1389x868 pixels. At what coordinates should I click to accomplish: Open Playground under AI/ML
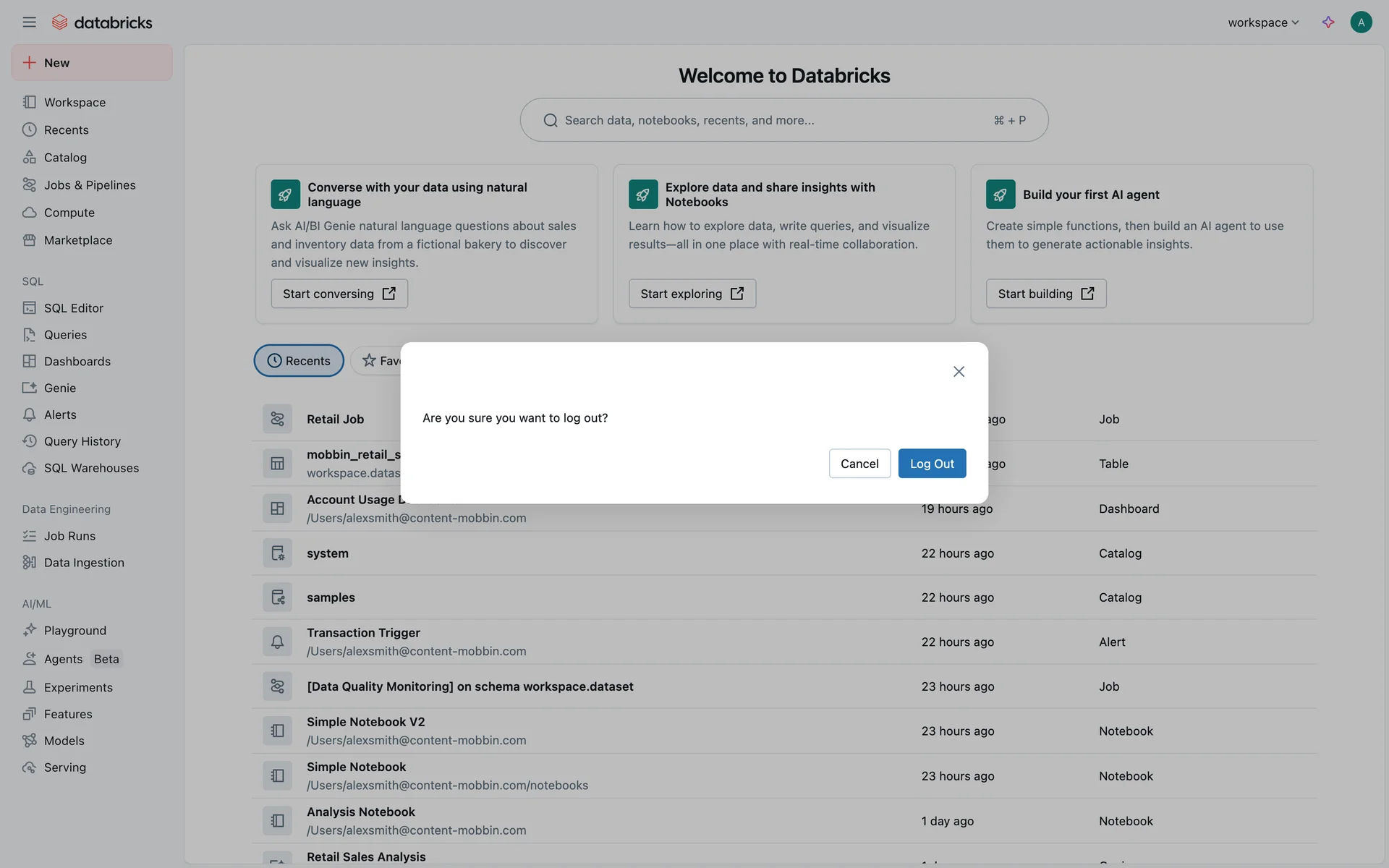[75, 631]
